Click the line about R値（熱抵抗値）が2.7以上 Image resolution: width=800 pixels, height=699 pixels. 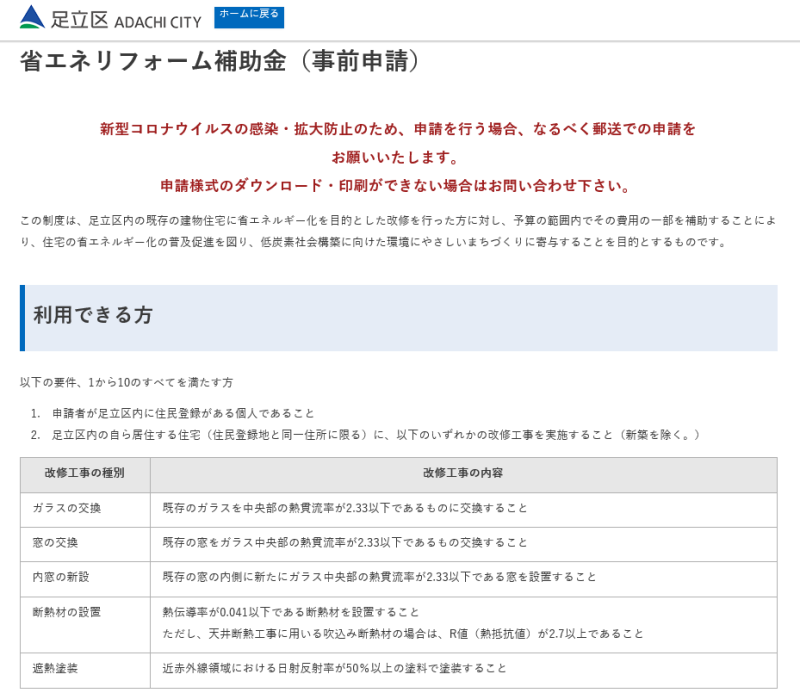(403, 634)
